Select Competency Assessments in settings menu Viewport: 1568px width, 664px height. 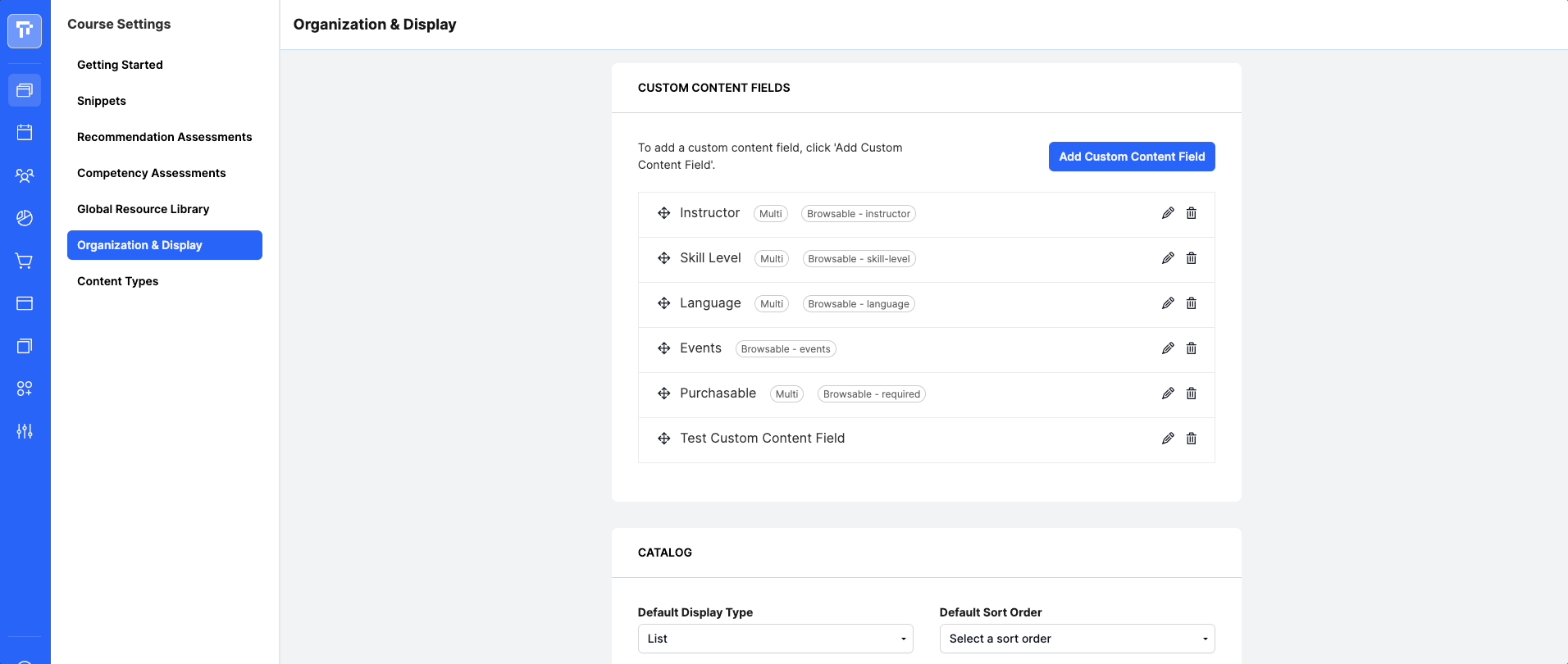click(151, 173)
